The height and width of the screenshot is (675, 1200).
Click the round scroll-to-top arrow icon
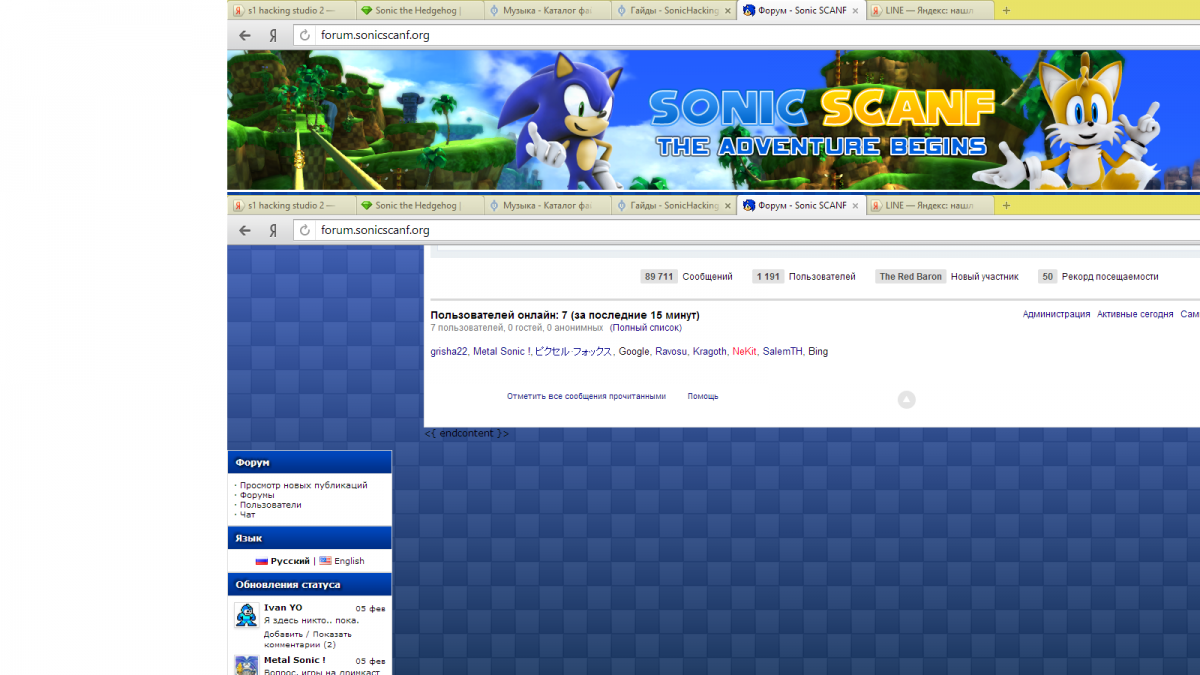[x=906, y=400]
